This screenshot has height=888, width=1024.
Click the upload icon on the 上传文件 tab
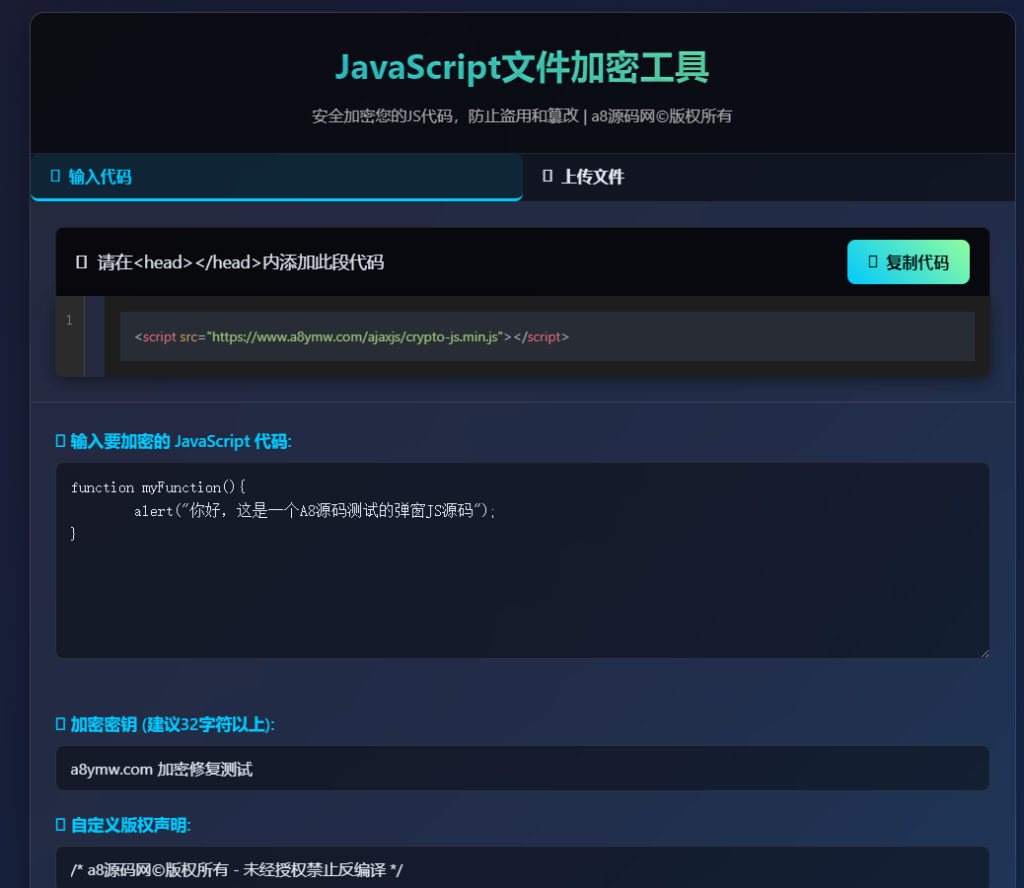coord(546,176)
